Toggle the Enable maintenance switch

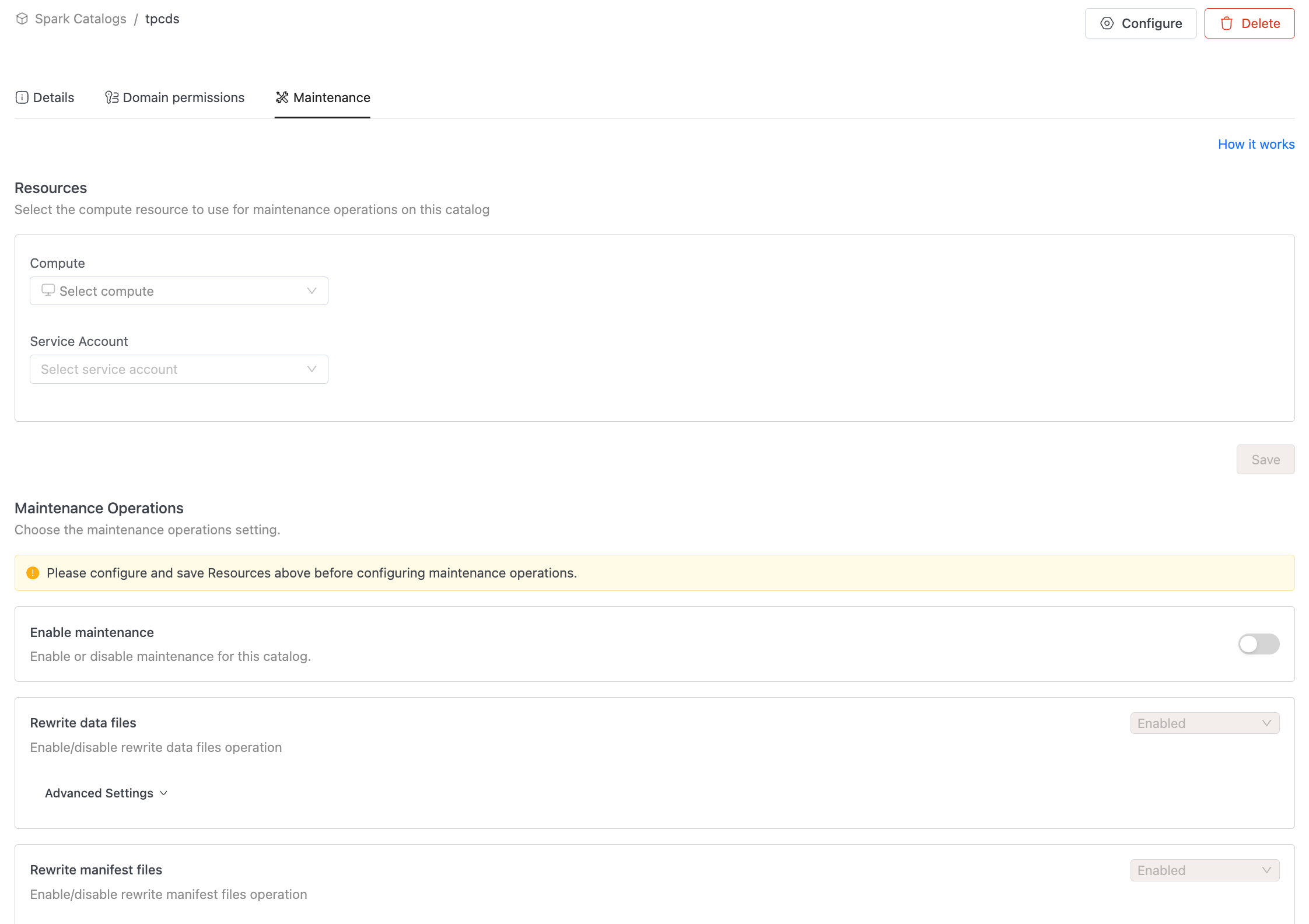[x=1258, y=644]
